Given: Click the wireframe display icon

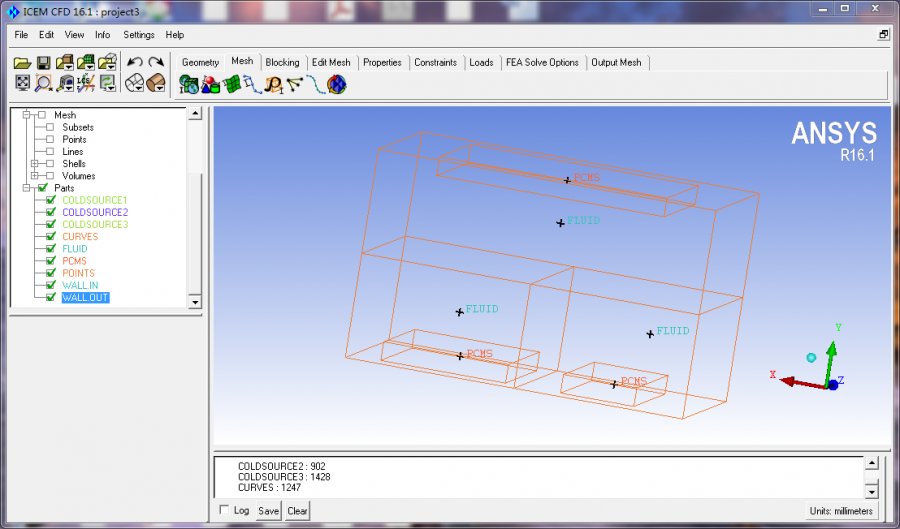Looking at the screenshot, I should [135, 83].
